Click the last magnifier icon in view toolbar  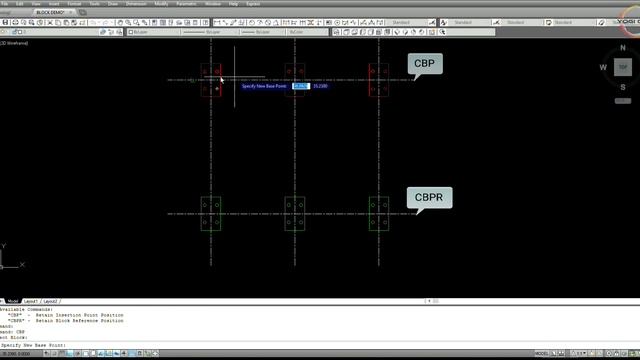442,32
